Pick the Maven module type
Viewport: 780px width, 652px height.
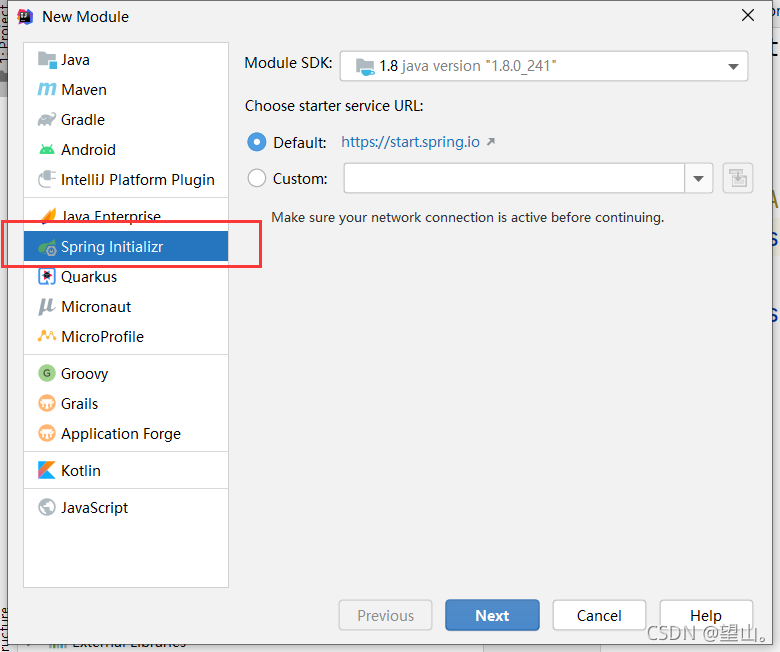tap(126, 90)
